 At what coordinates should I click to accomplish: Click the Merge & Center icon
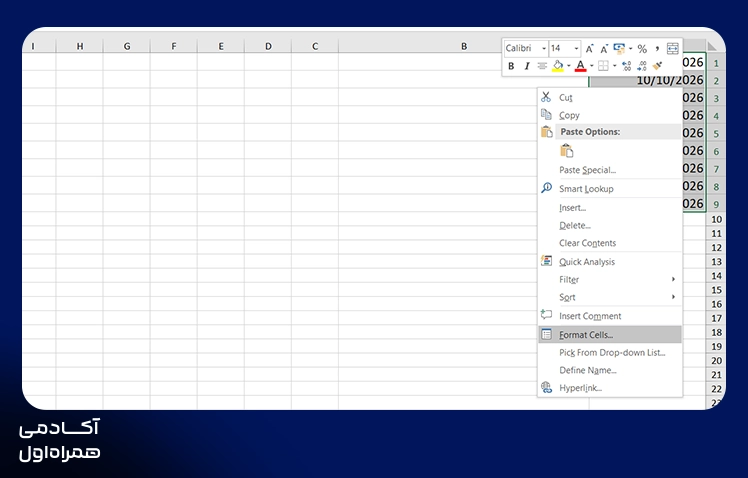673,49
